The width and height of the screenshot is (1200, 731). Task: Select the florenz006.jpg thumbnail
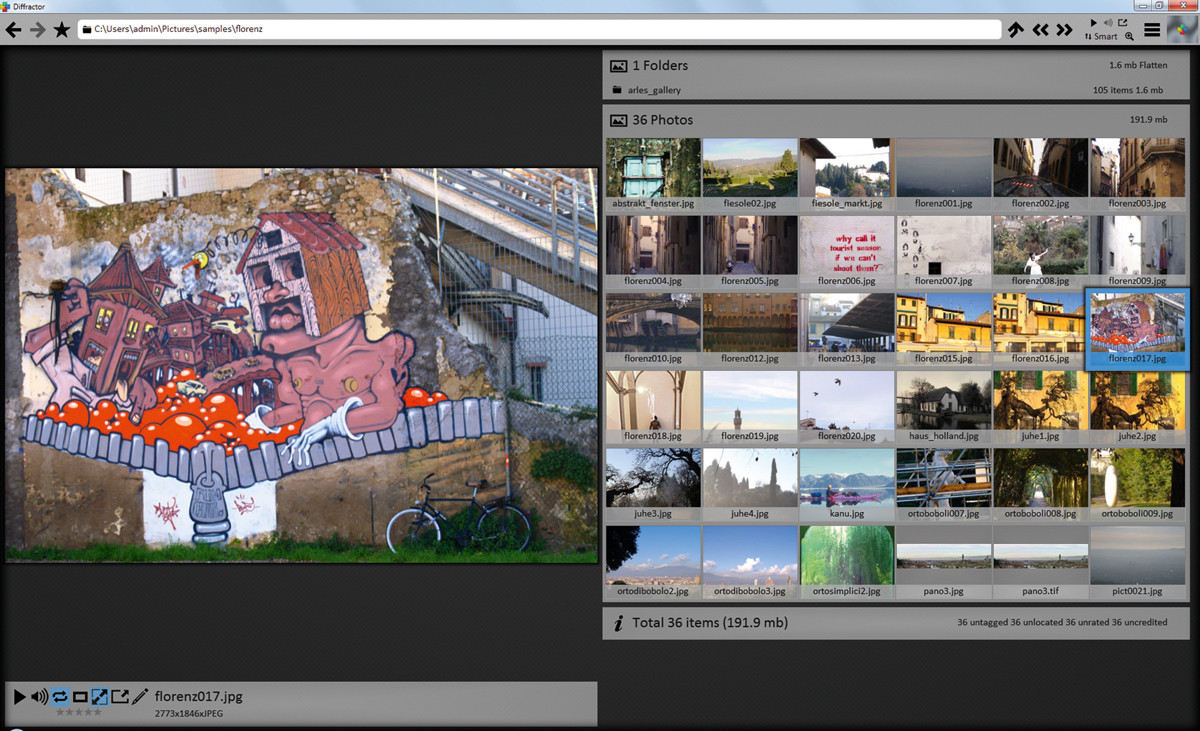[846, 251]
